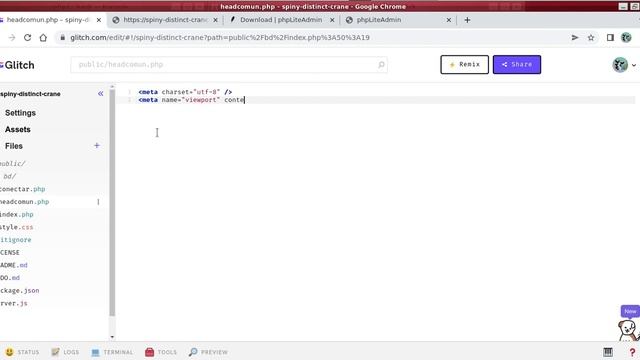The height and width of the screenshot is (360, 640).
Task: Open TODO.md file
Action: (10, 278)
